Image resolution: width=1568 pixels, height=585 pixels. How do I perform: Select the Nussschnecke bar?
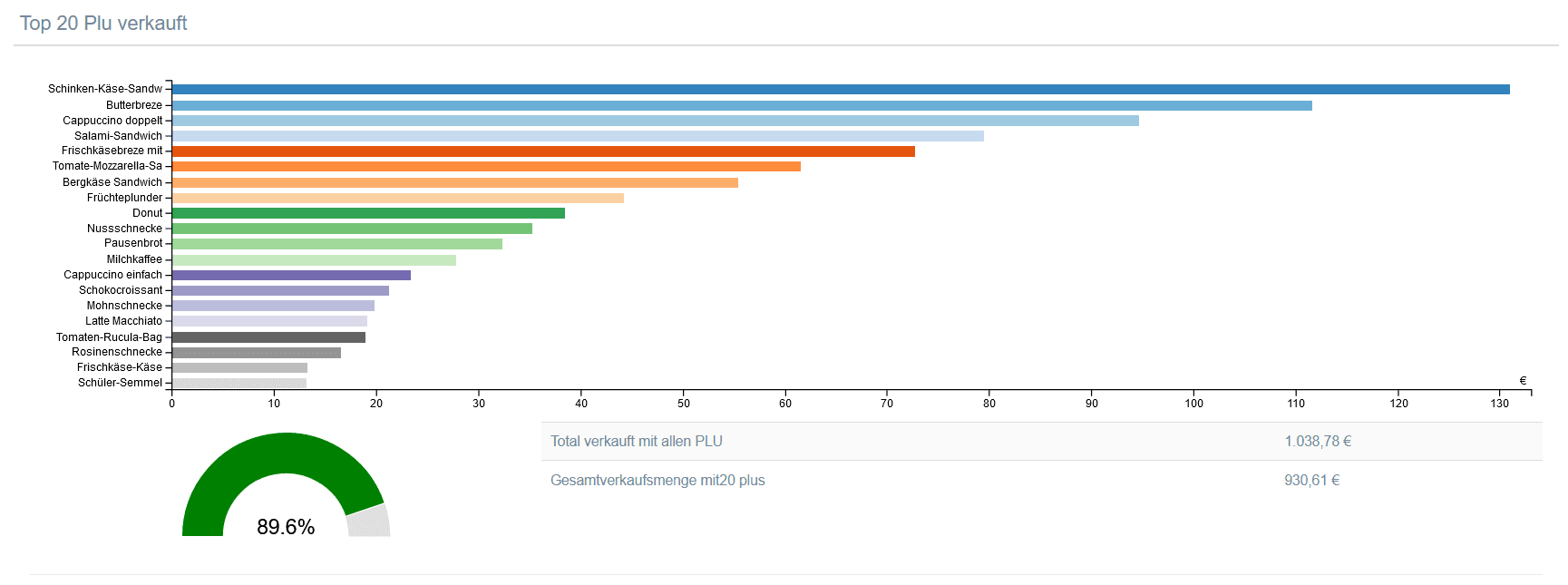[x=352, y=229]
